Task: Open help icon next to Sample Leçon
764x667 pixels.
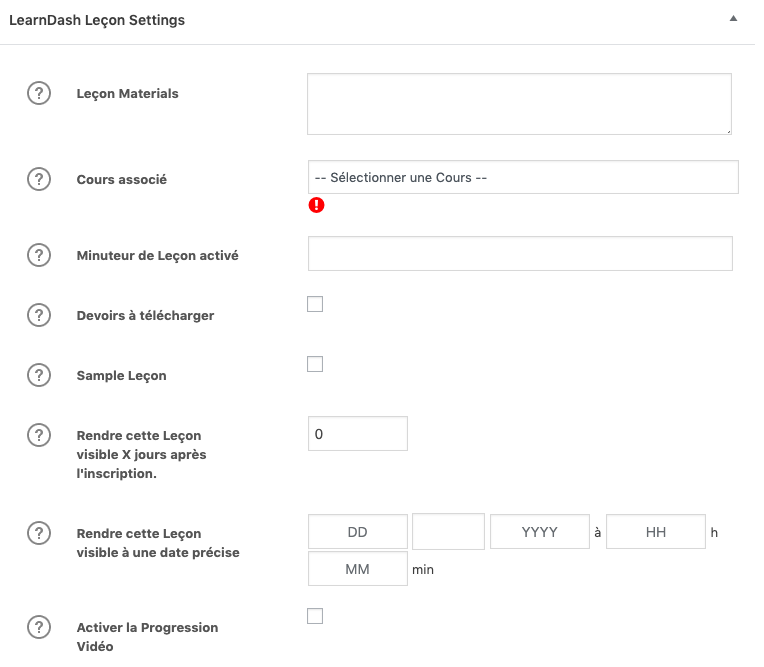Action: 39,375
